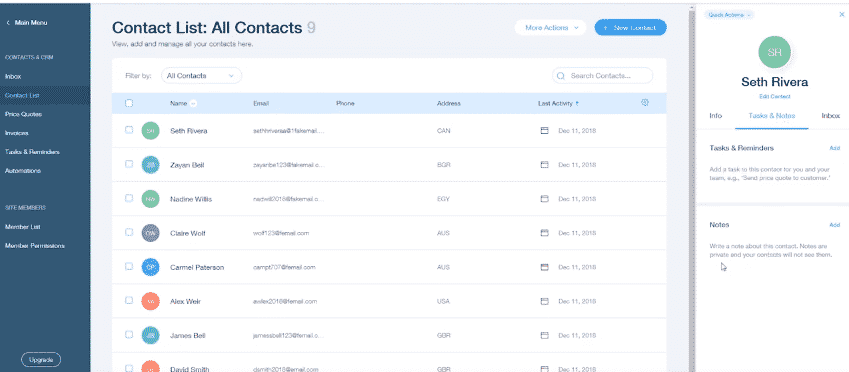Click the Alex Weir name
The height and width of the screenshot is (372, 849).
184,301
